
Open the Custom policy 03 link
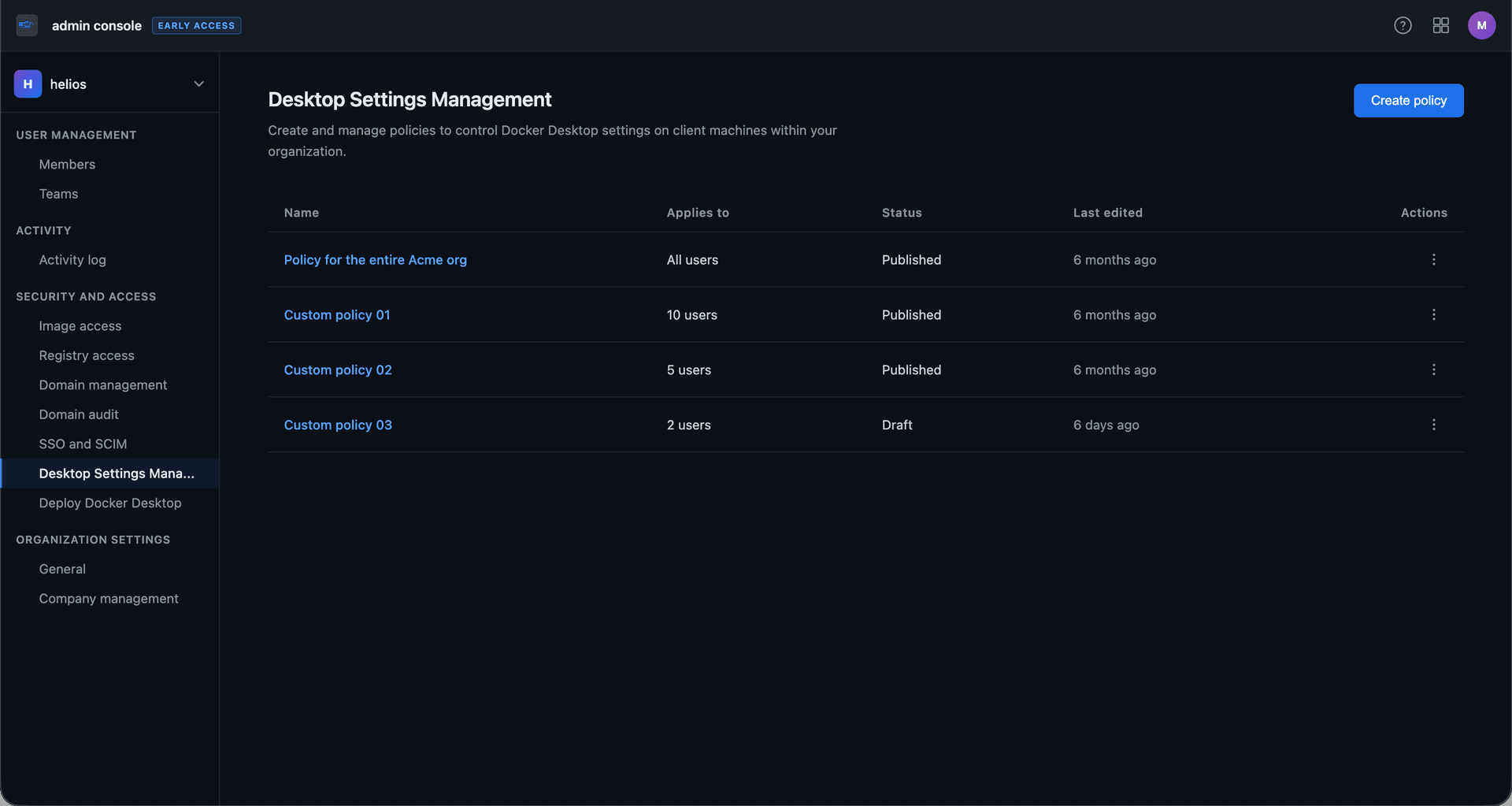tap(338, 425)
